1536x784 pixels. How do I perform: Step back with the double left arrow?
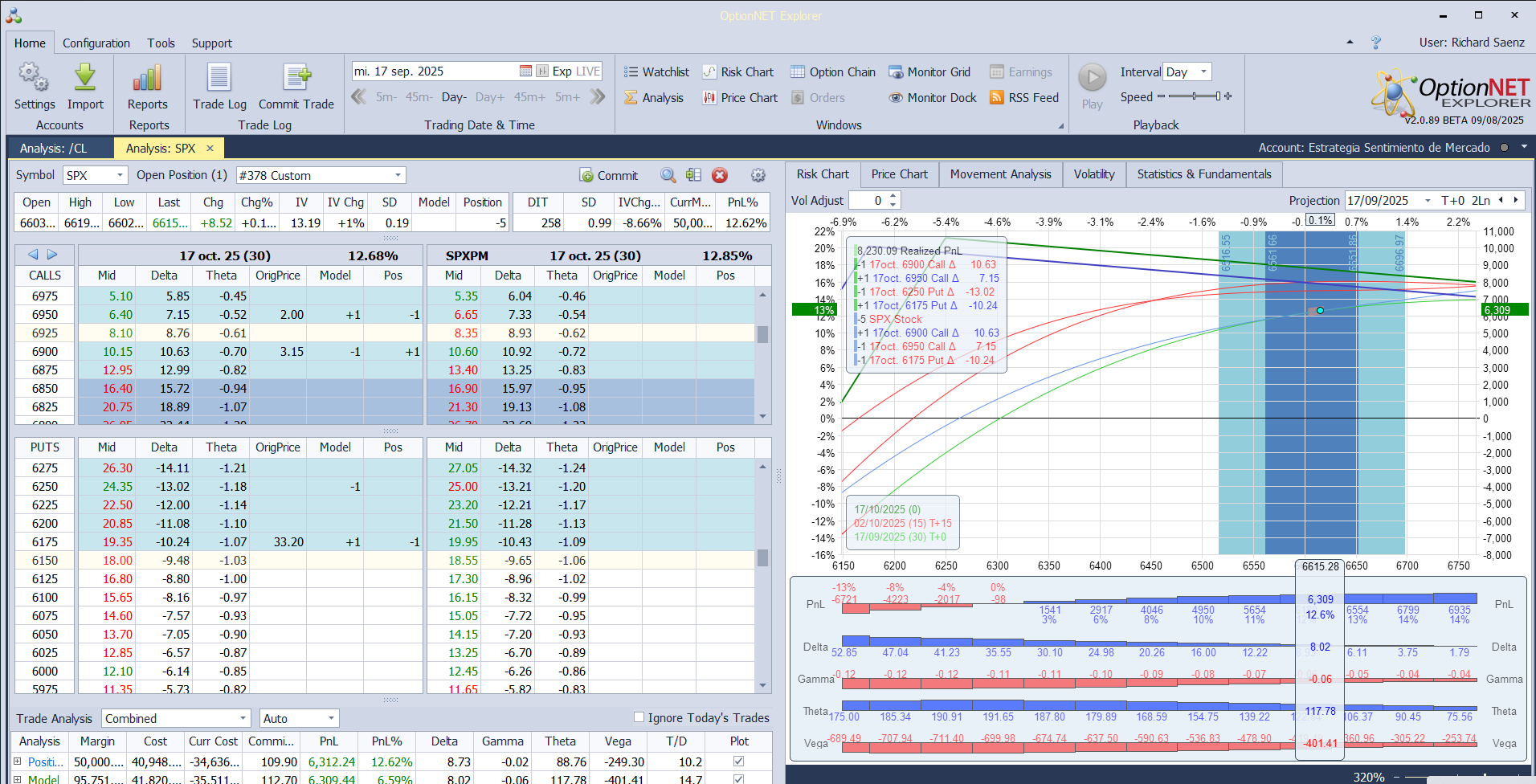(x=359, y=97)
